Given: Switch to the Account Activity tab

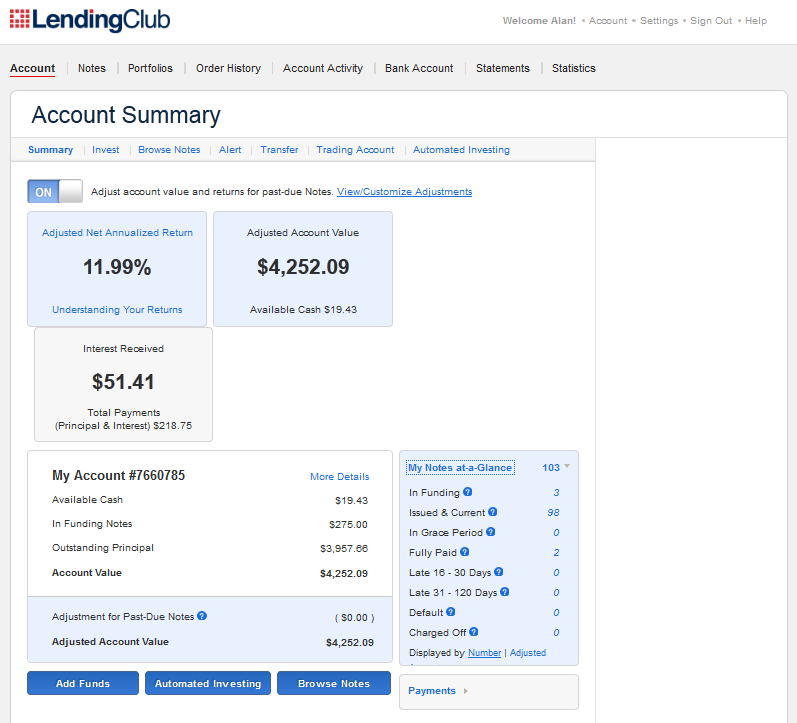Looking at the screenshot, I should [x=323, y=68].
